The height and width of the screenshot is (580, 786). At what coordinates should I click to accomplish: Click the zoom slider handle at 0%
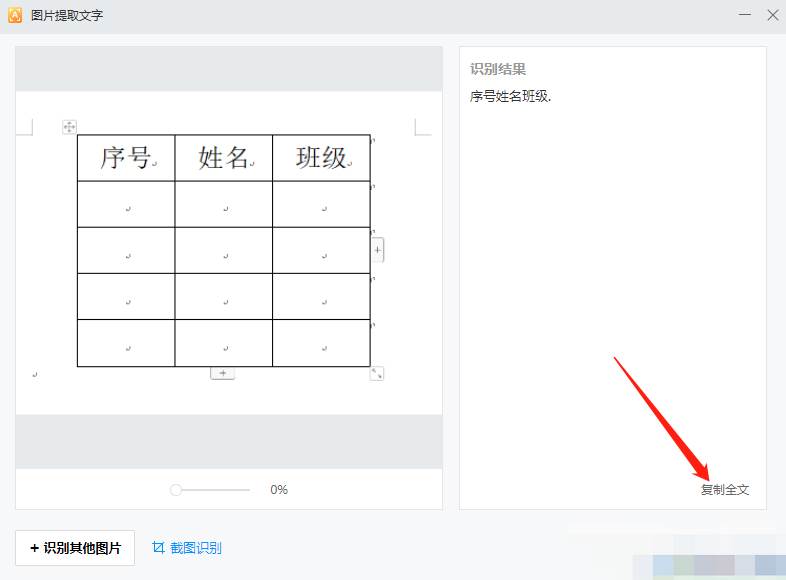coord(176,490)
